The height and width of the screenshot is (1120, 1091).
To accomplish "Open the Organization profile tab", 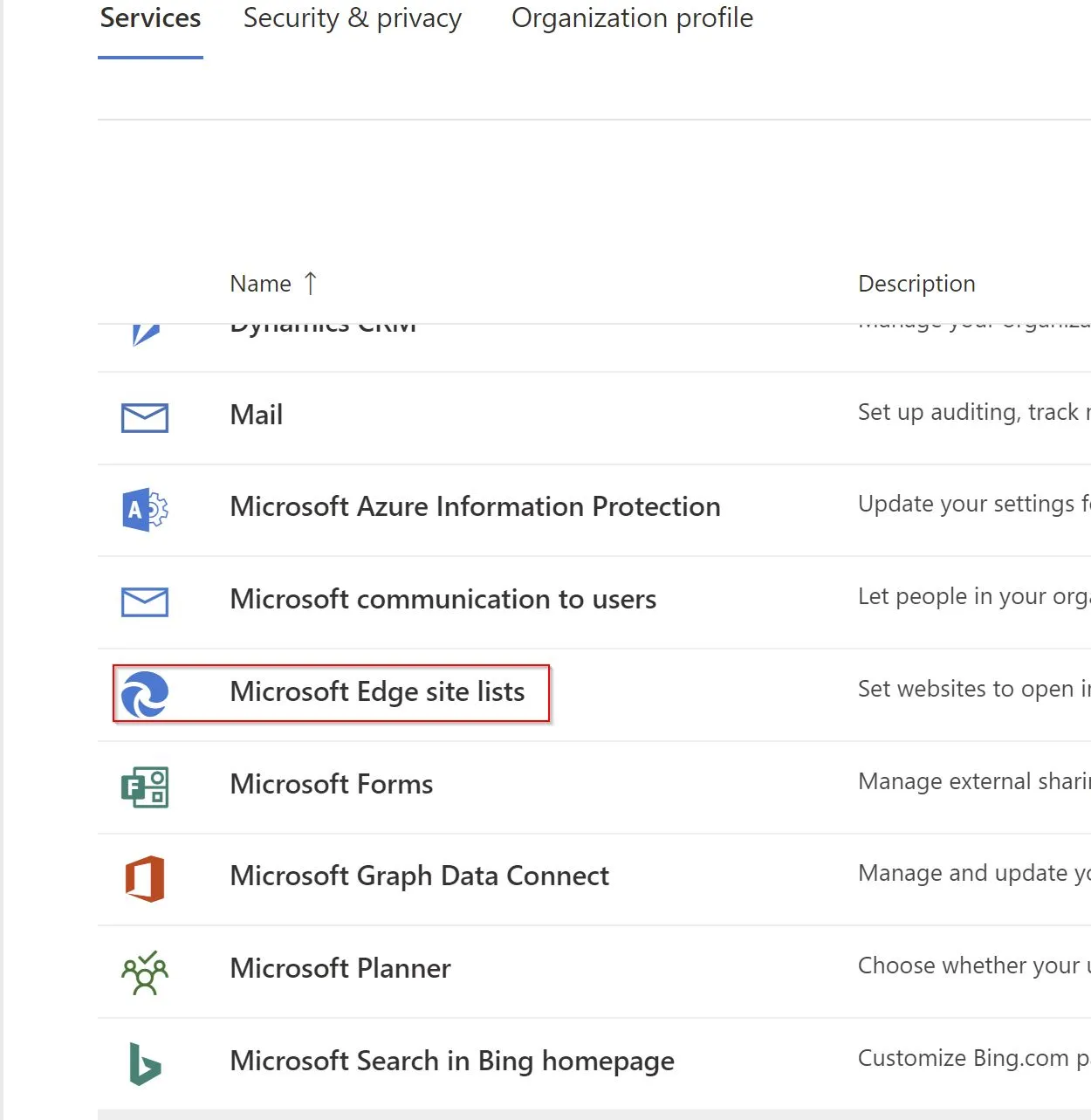I will pos(632,19).
